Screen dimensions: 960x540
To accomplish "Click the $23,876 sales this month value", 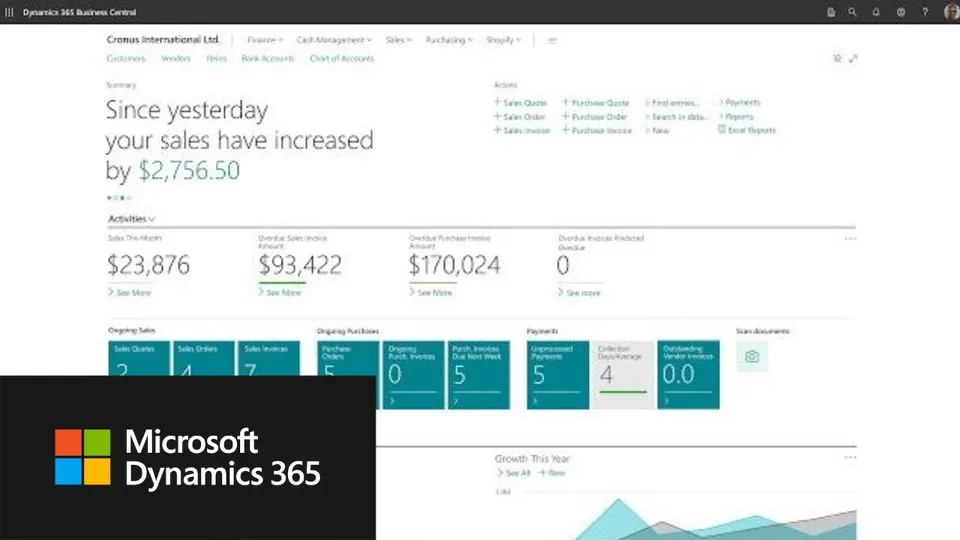I will coord(149,265).
